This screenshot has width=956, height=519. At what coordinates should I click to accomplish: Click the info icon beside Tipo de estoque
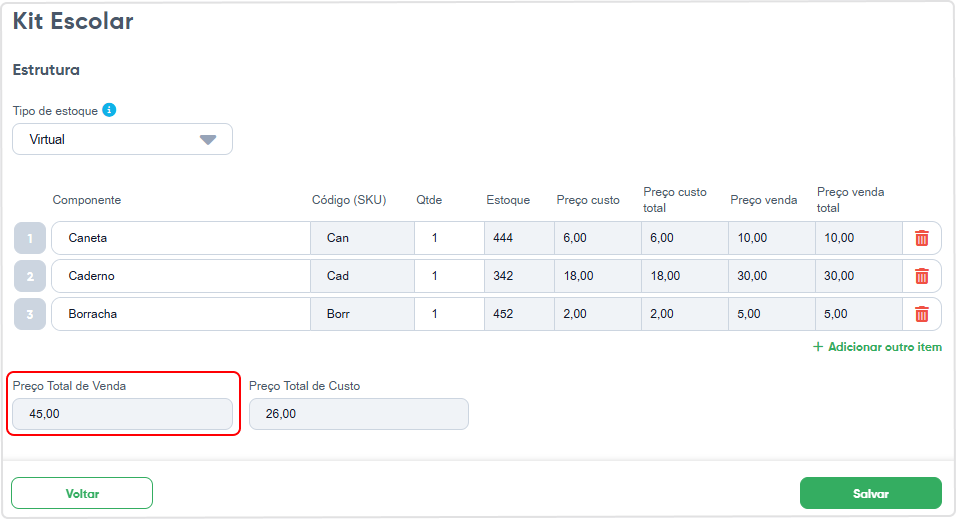pos(109,110)
